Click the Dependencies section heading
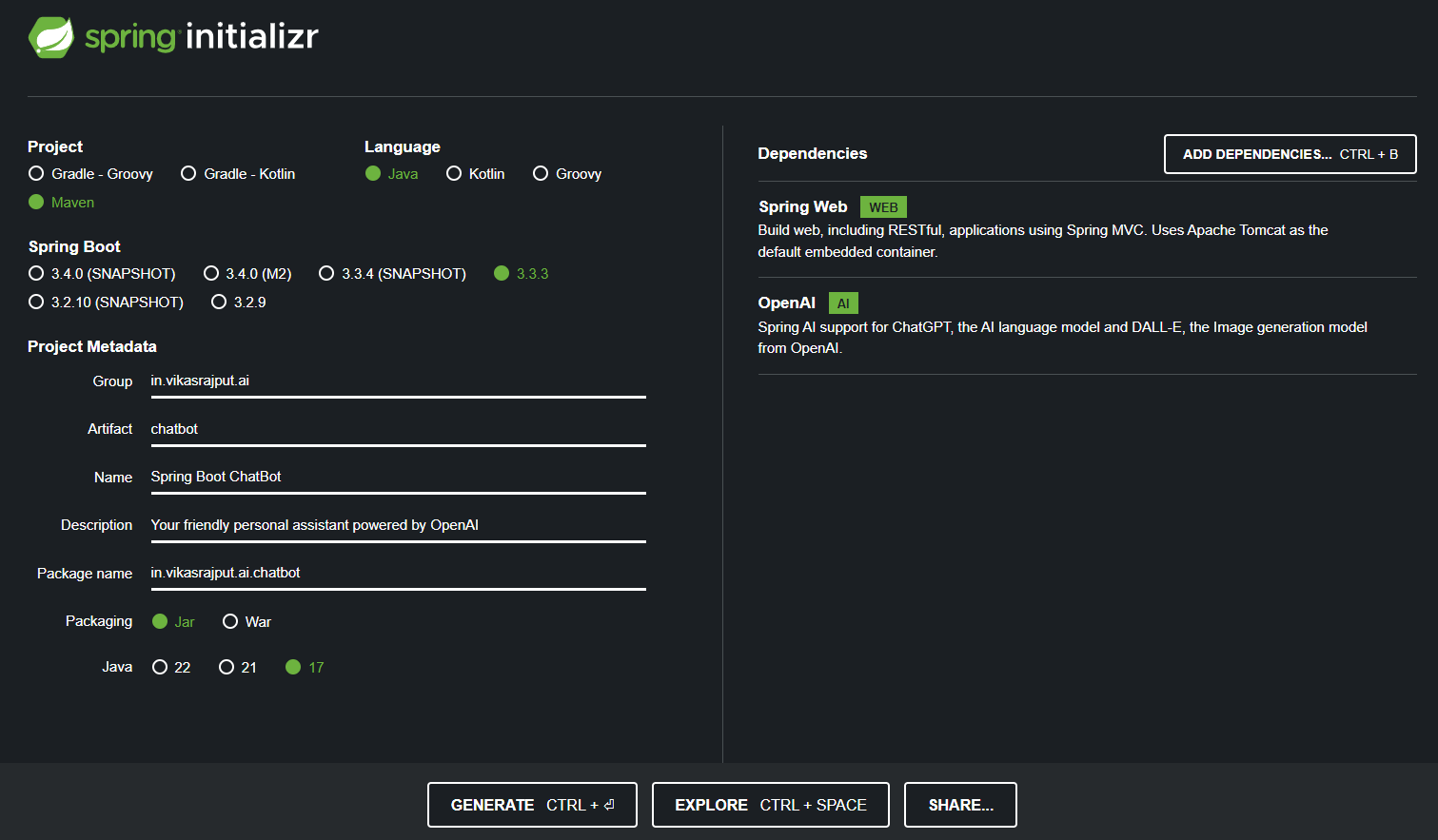Viewport: 1438px width, 840px height. click(813, 153)
